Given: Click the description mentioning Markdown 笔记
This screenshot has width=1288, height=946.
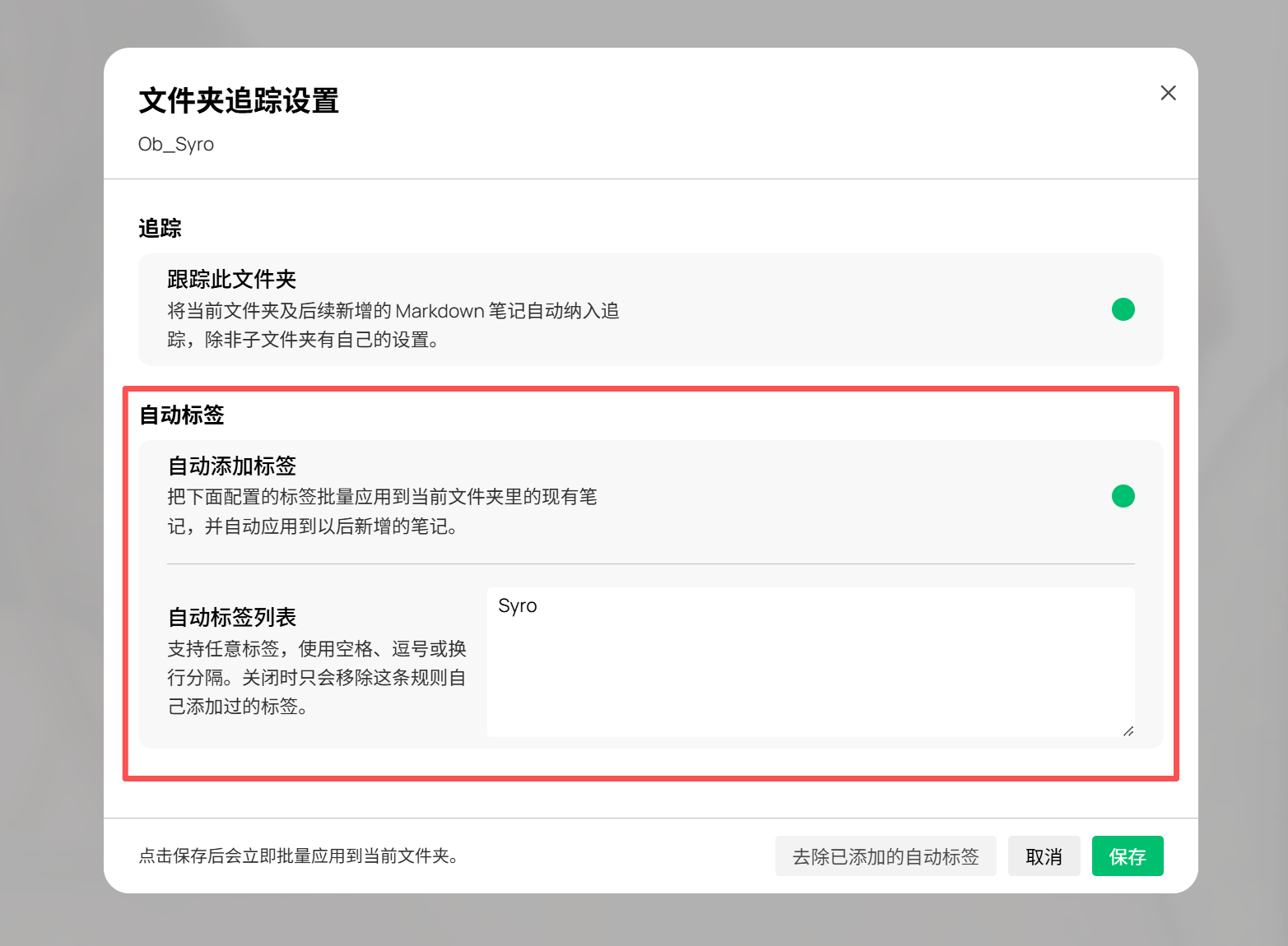Looking at the screenshot, I should (x=393, y=325).
